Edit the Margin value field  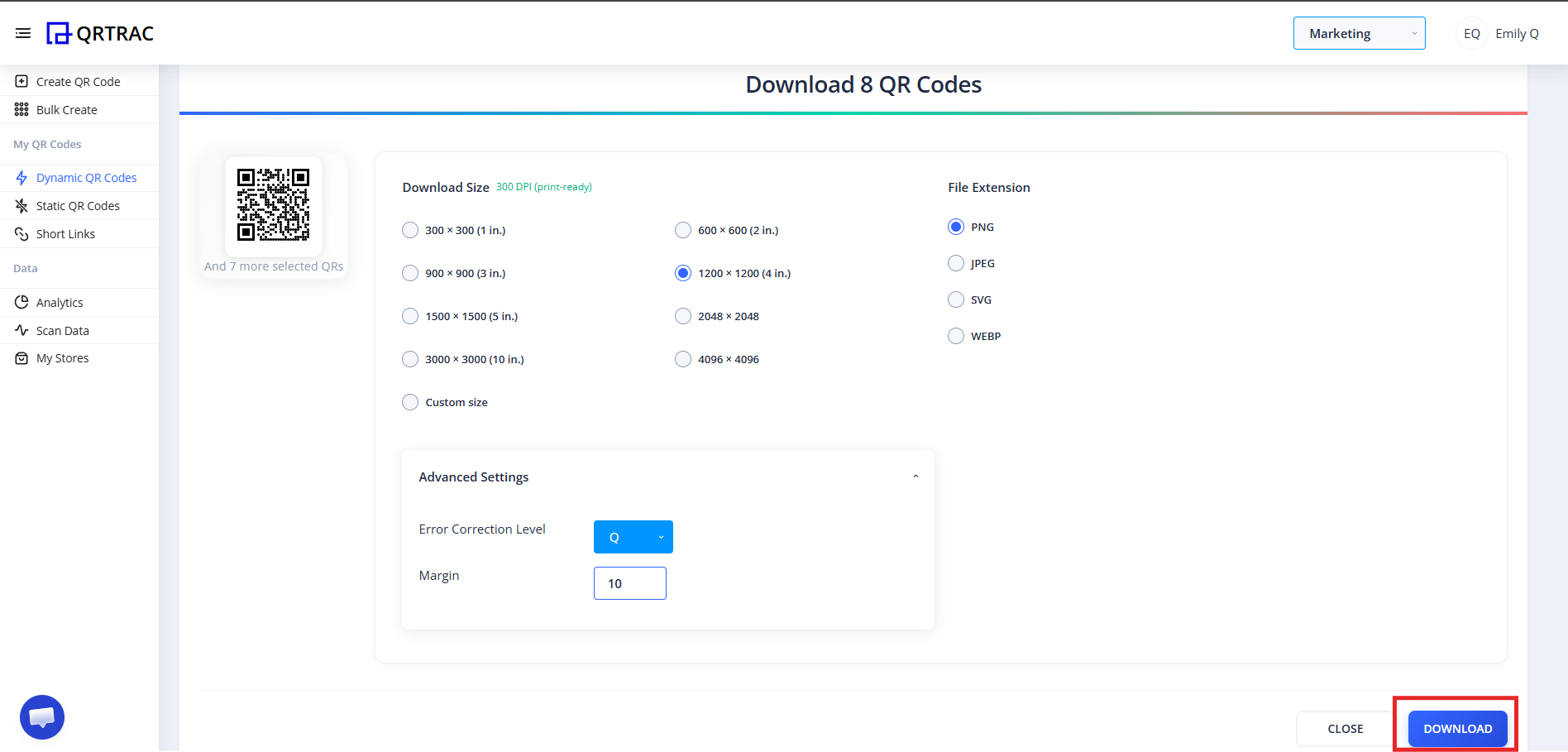coord(629,582)
